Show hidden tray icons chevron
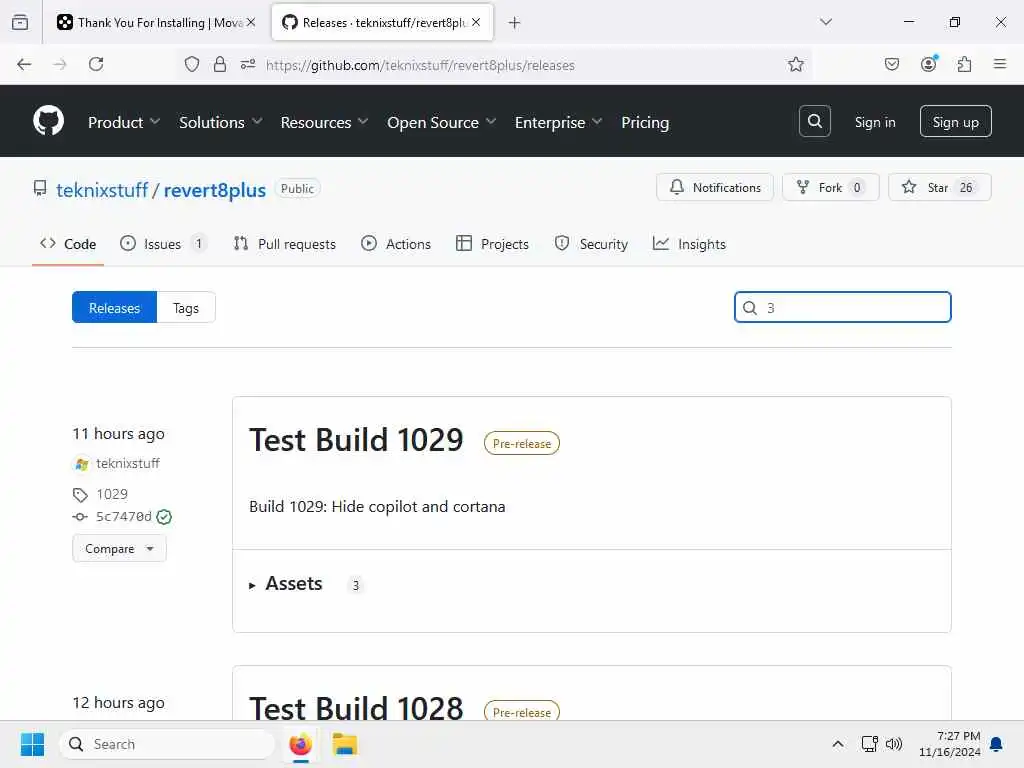Viewport: 1024px width, 768px height. coord(838,744)
